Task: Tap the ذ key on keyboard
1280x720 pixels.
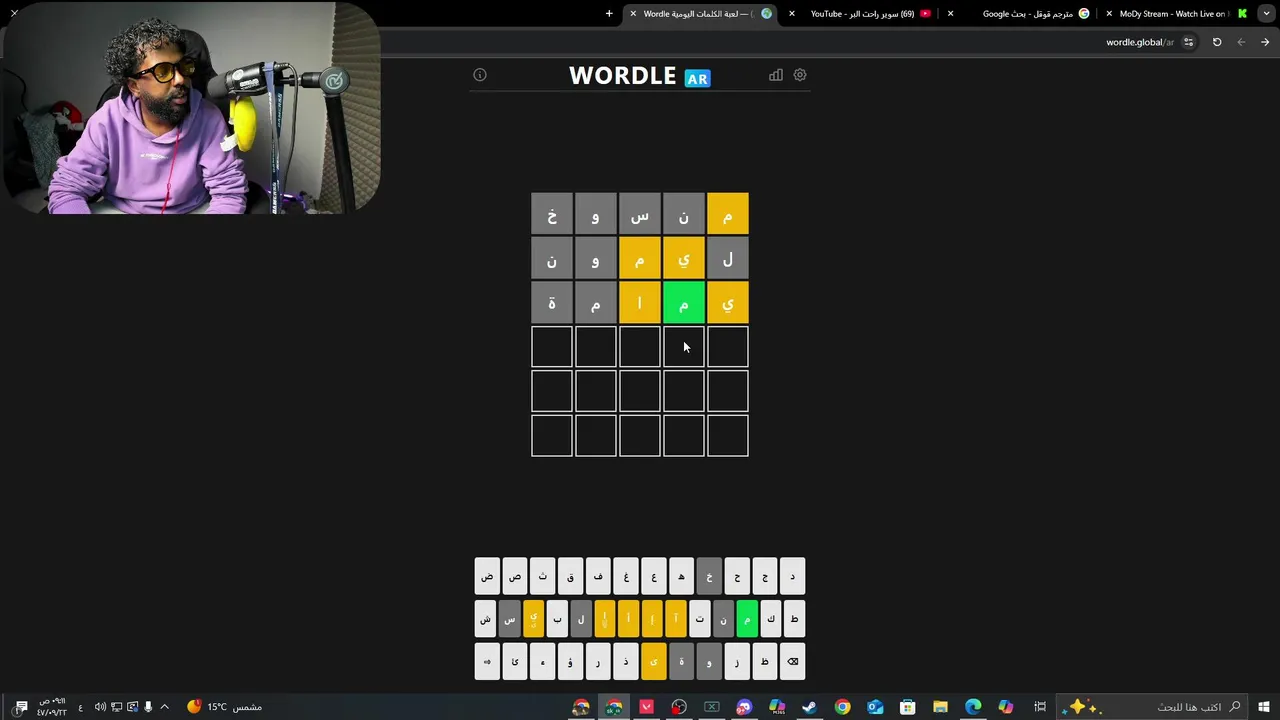Action: [x=626, y=661]
